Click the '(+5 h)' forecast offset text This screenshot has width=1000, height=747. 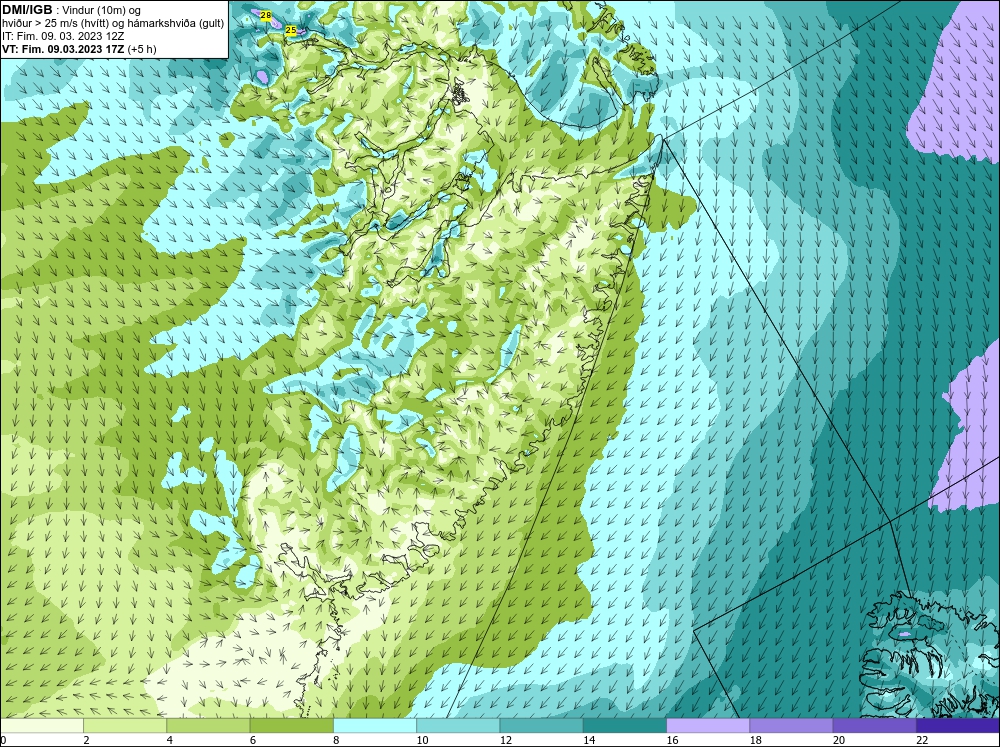142,49
